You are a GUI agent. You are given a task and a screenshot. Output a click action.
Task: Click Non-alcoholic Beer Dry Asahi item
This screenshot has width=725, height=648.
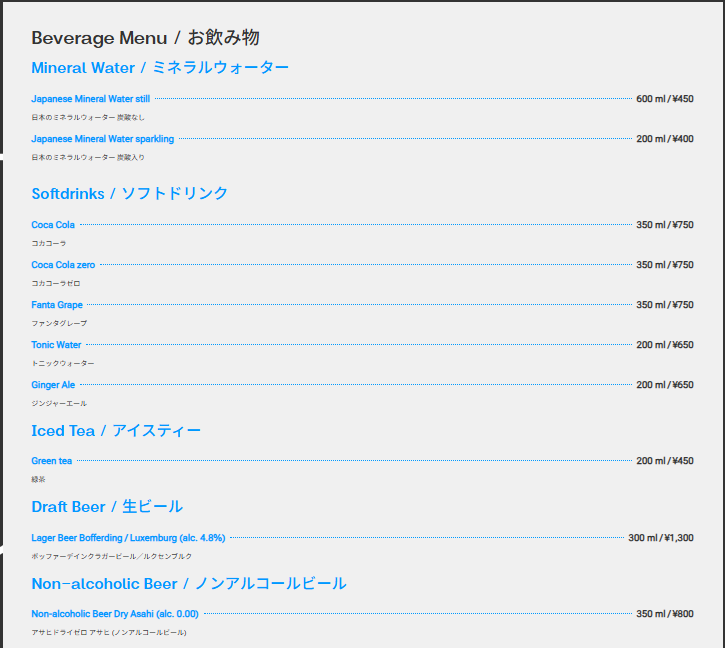click(115, 614)
